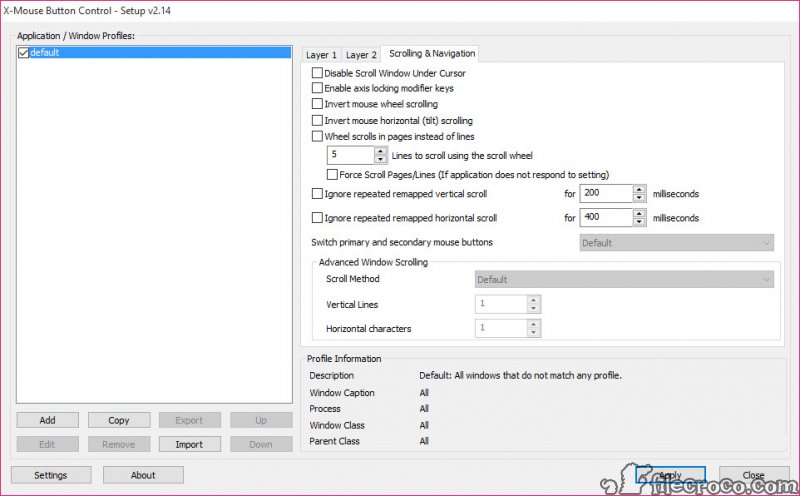
Task: Enable Disable Scroll Window Under Cursor
Action: [x=317, y=73]
